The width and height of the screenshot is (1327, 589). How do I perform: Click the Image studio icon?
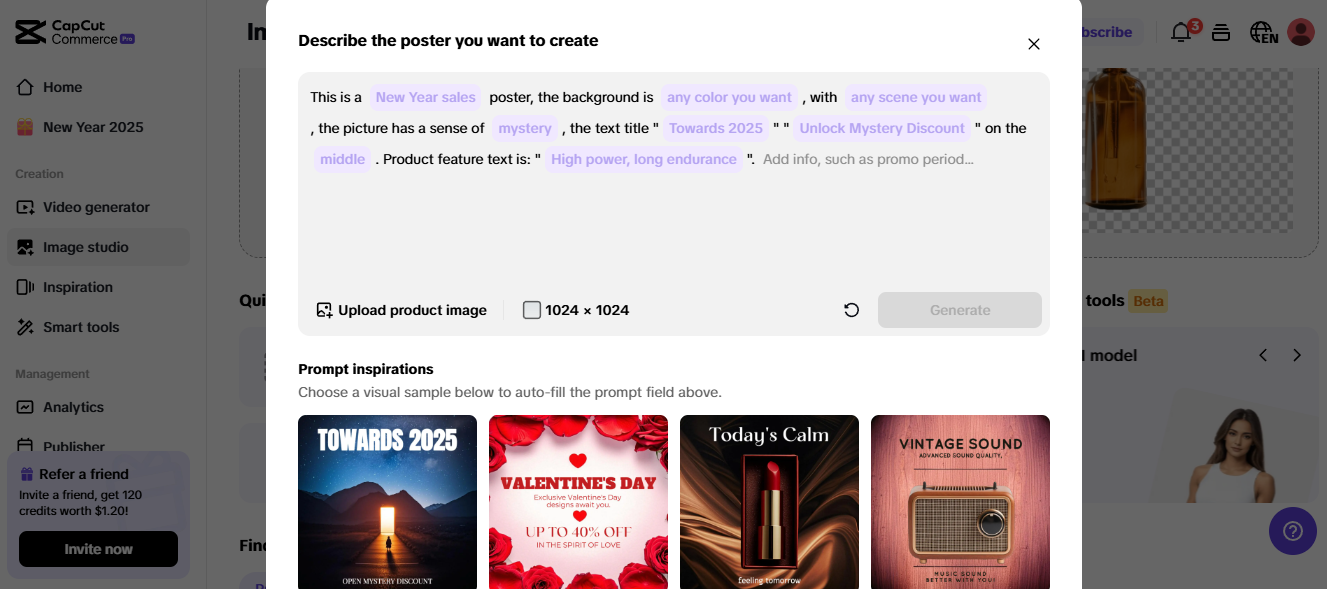(25, 247)
